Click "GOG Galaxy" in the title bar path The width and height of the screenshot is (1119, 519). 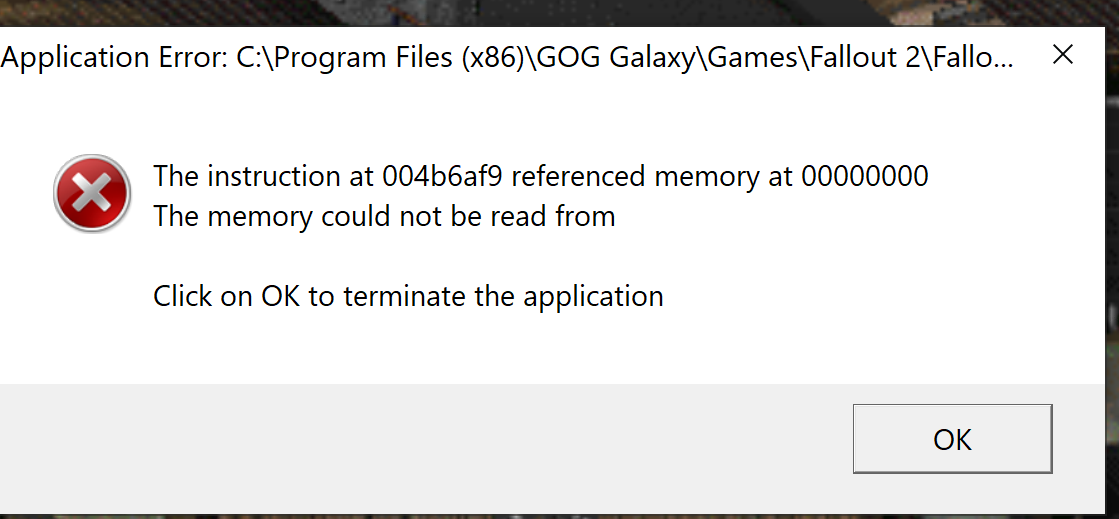pos(617,58)
